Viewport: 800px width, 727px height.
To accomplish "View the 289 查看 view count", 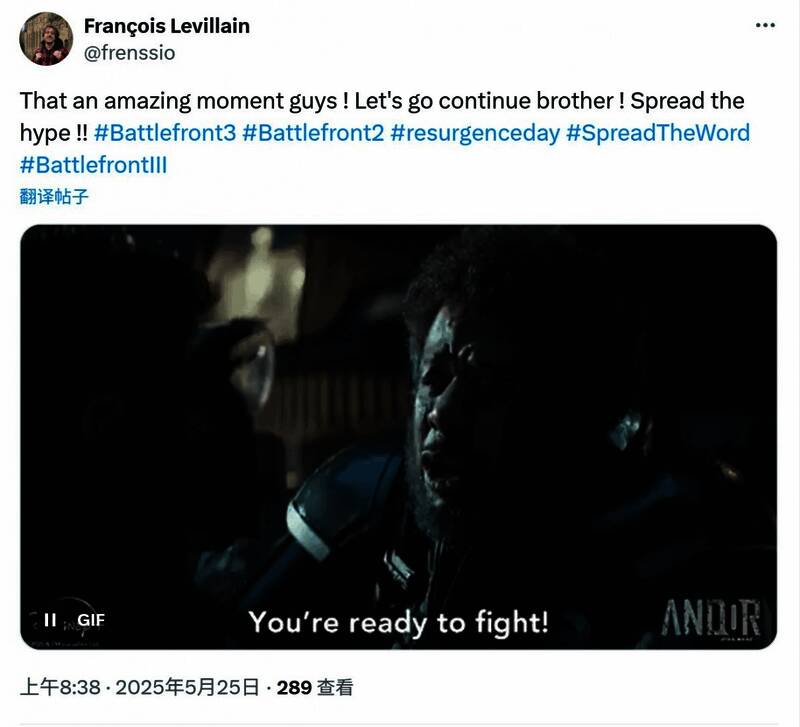I will tap(315, 687).
